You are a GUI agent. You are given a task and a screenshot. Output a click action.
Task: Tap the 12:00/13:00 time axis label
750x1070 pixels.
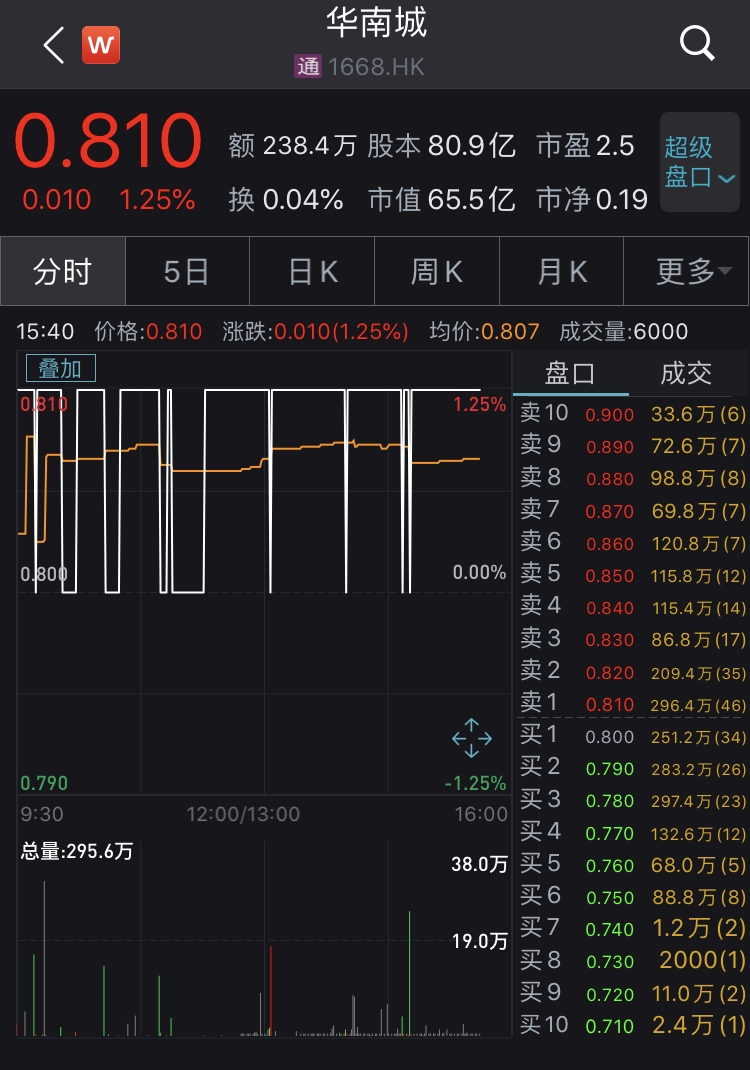coord(243,814)
